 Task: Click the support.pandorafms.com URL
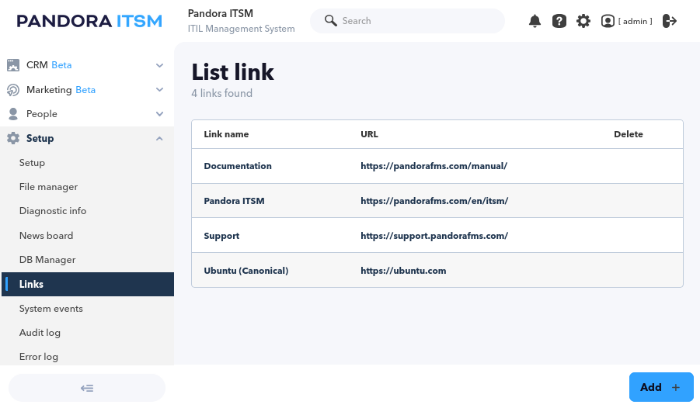click(x=434, y=236)
